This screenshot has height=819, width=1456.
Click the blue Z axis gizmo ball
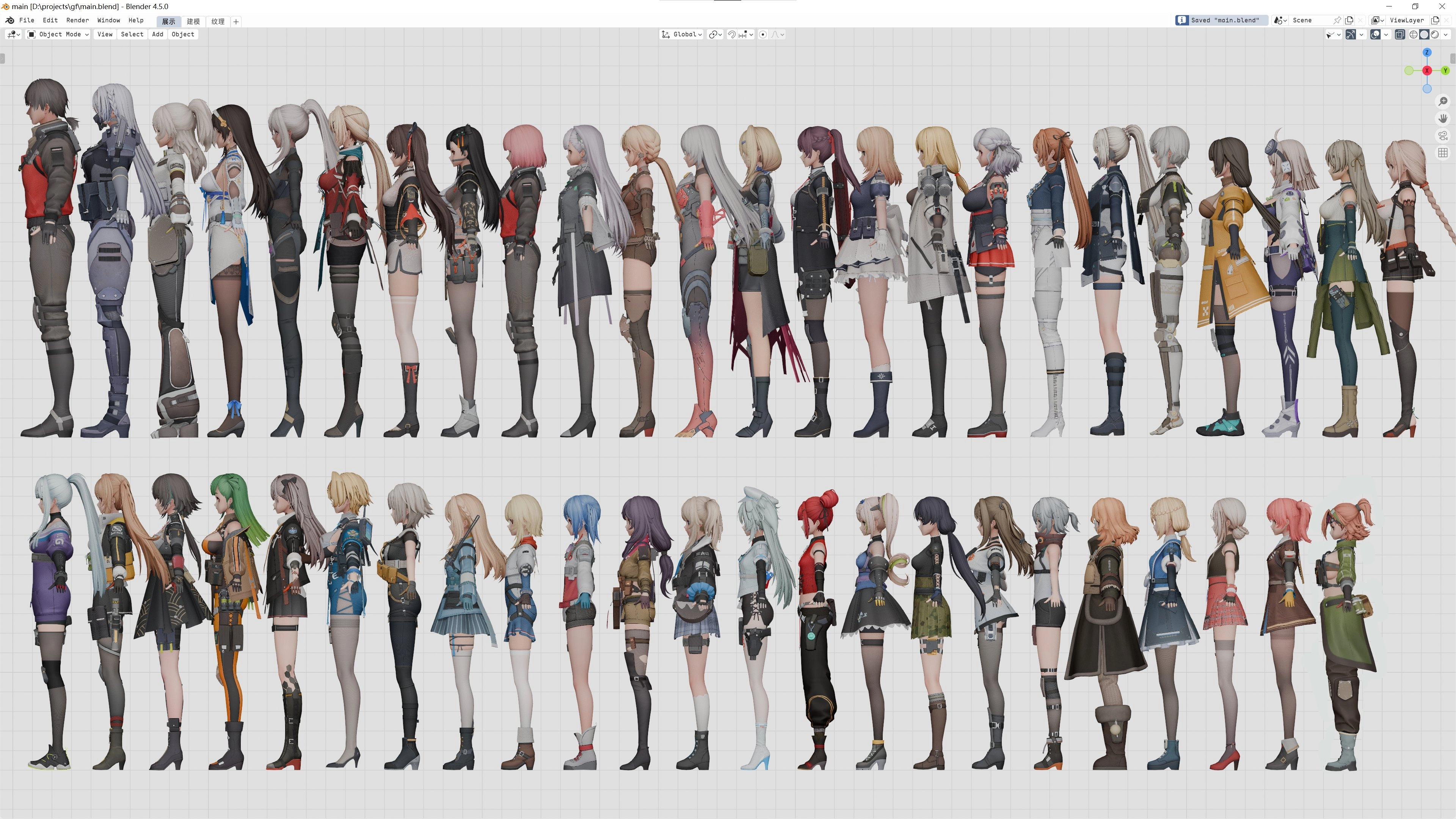[1427, 53]
